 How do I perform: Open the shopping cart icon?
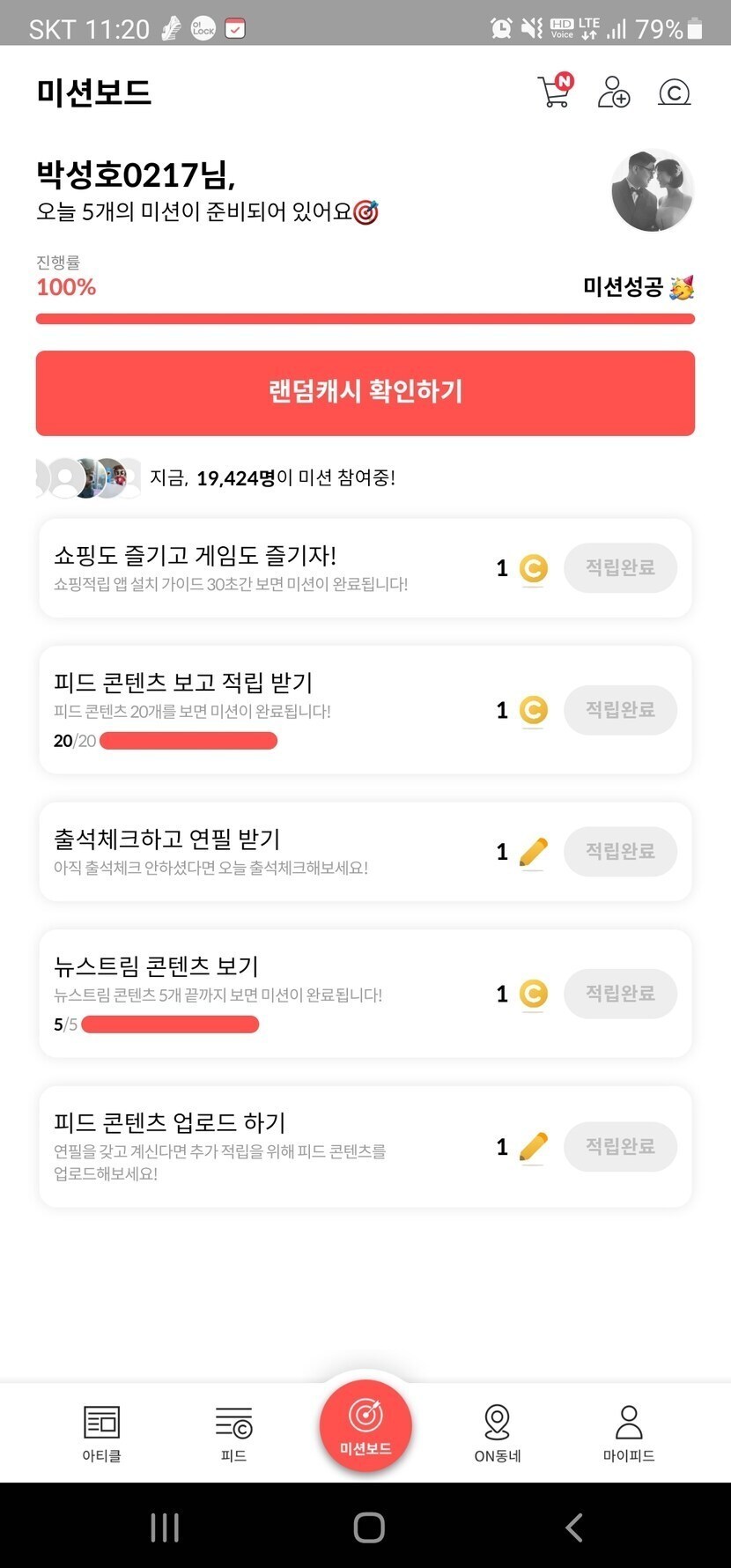click(x=555, y=92)
